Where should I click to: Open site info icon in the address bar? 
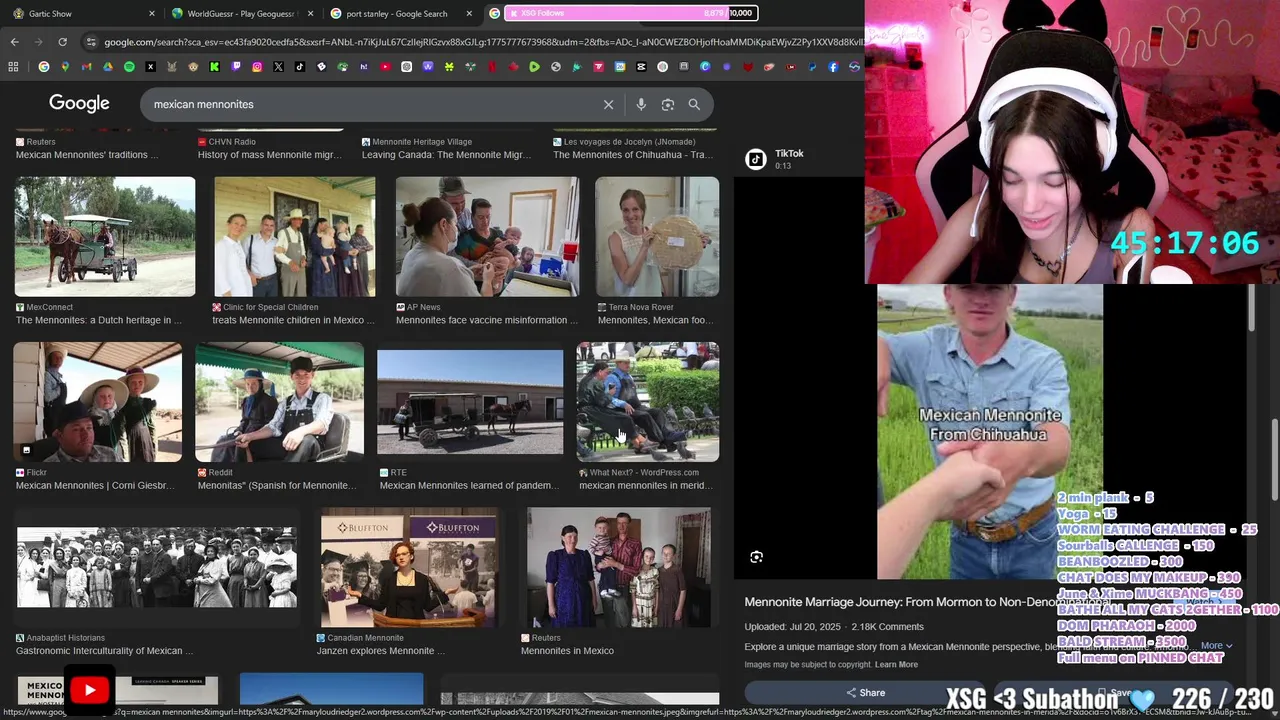pos(91,42)
